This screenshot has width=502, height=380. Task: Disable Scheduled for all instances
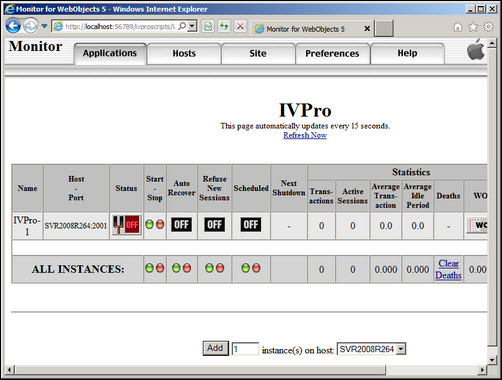256,268
